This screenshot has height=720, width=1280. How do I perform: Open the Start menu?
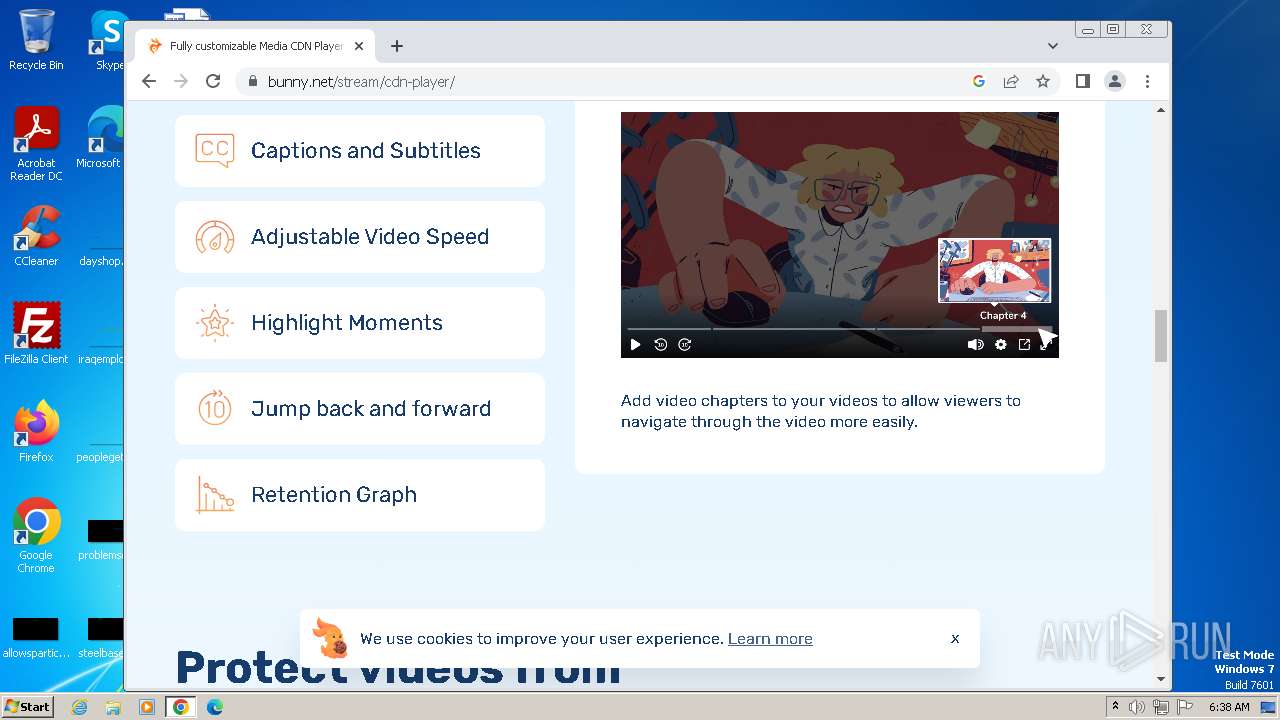[x=28, y=706]
